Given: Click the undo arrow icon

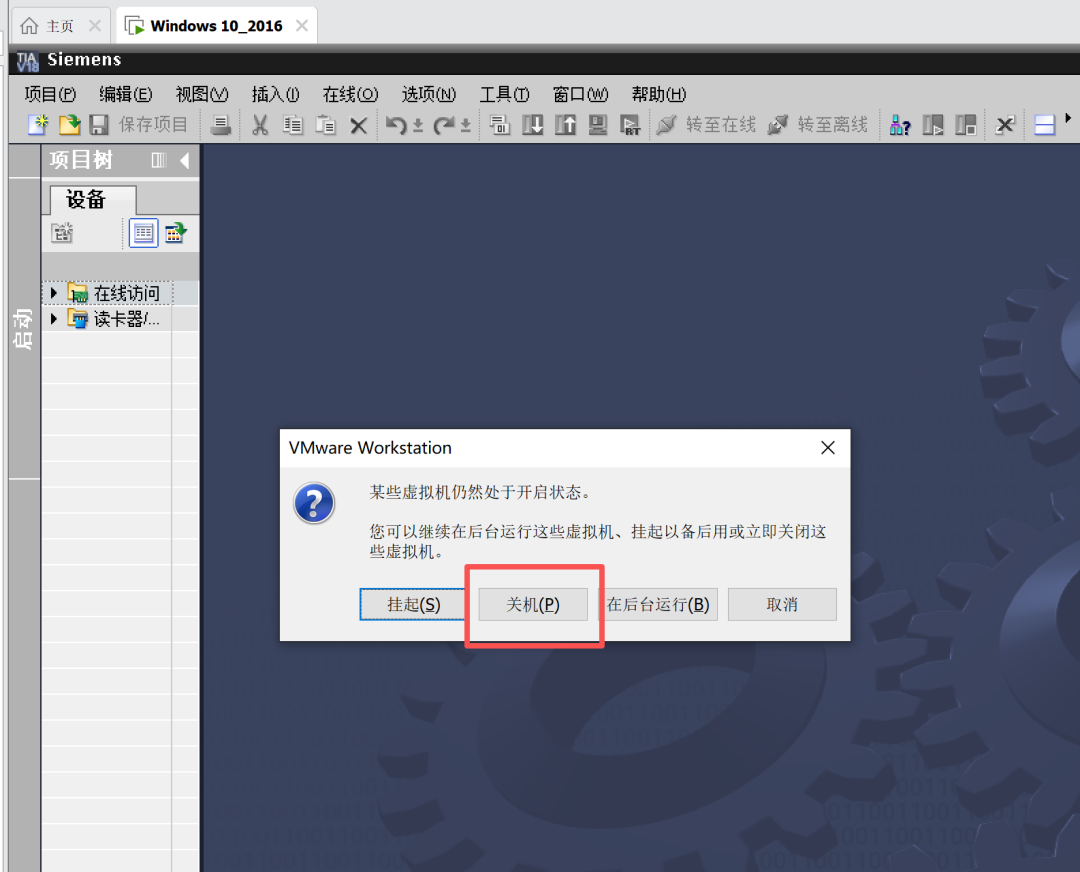Looking at the screenshot, I should (x=396, y=125).
